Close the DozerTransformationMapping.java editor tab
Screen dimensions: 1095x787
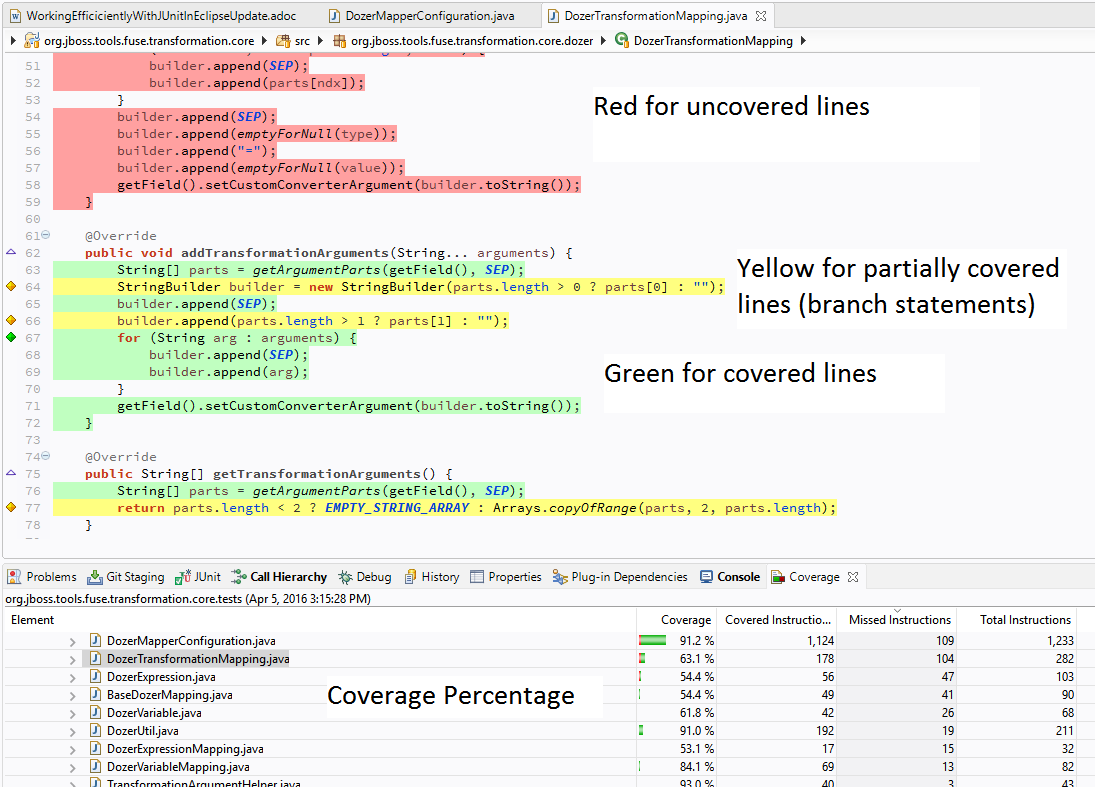761,16
